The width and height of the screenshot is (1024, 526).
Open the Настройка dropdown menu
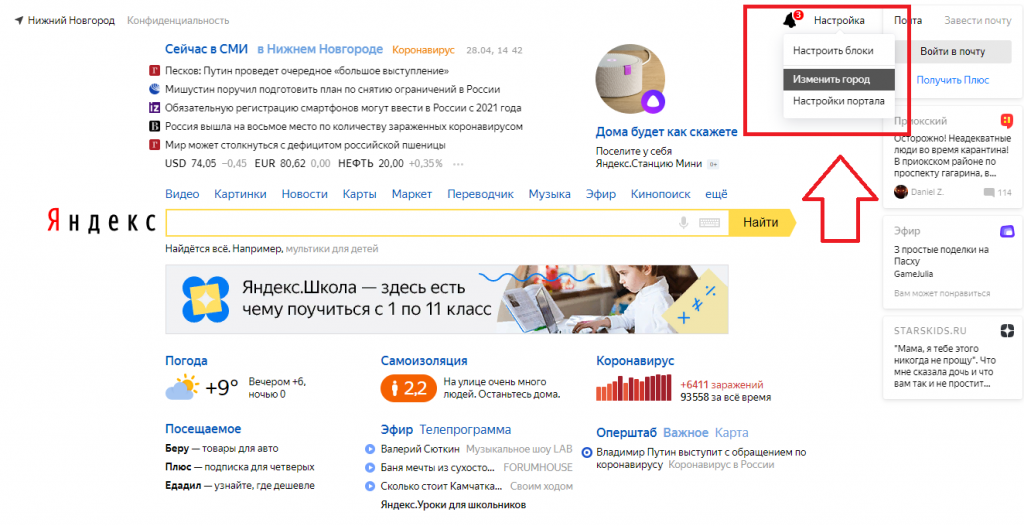click(839, 20)
